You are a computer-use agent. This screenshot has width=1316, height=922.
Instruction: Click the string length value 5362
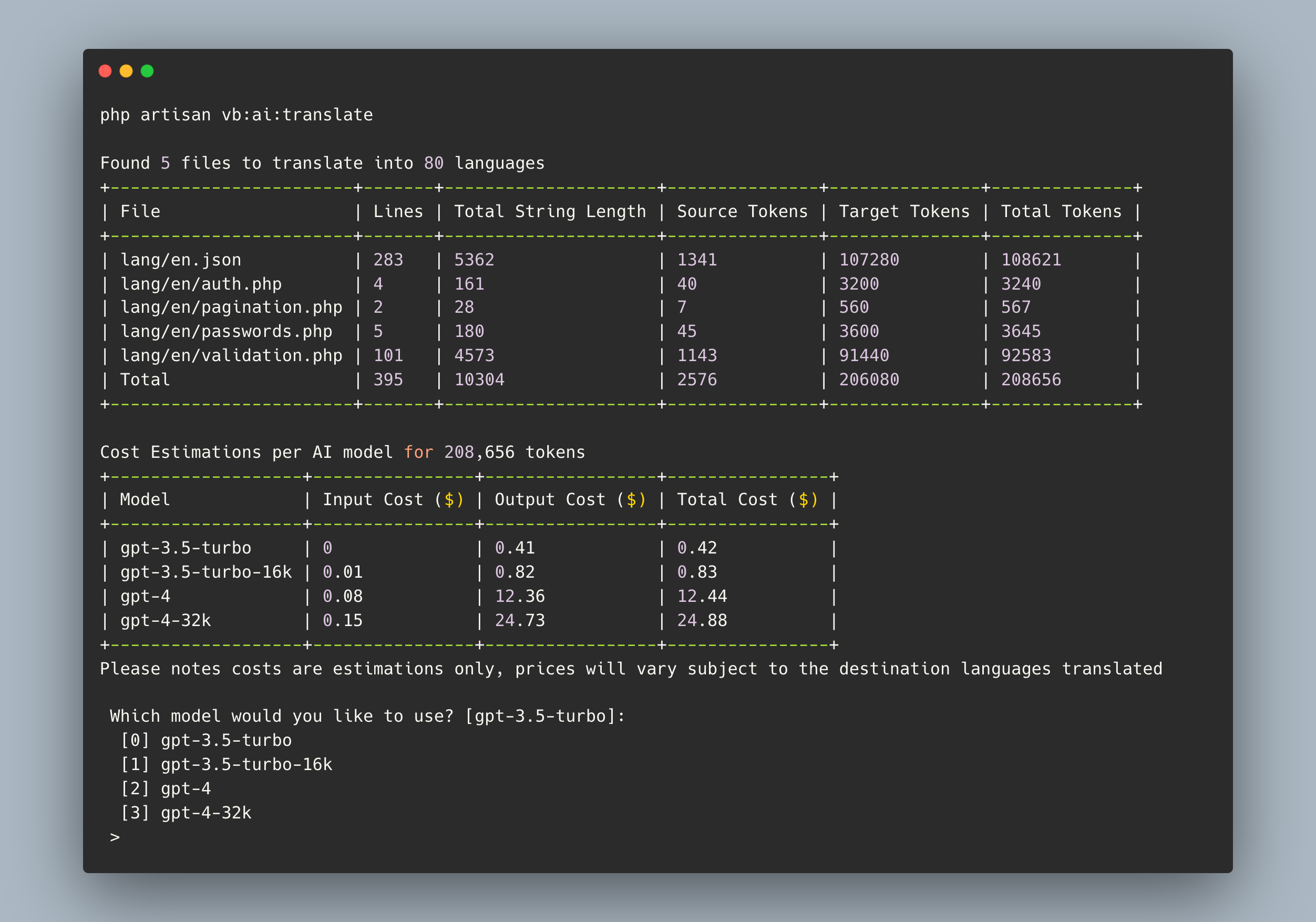(474, 260)
